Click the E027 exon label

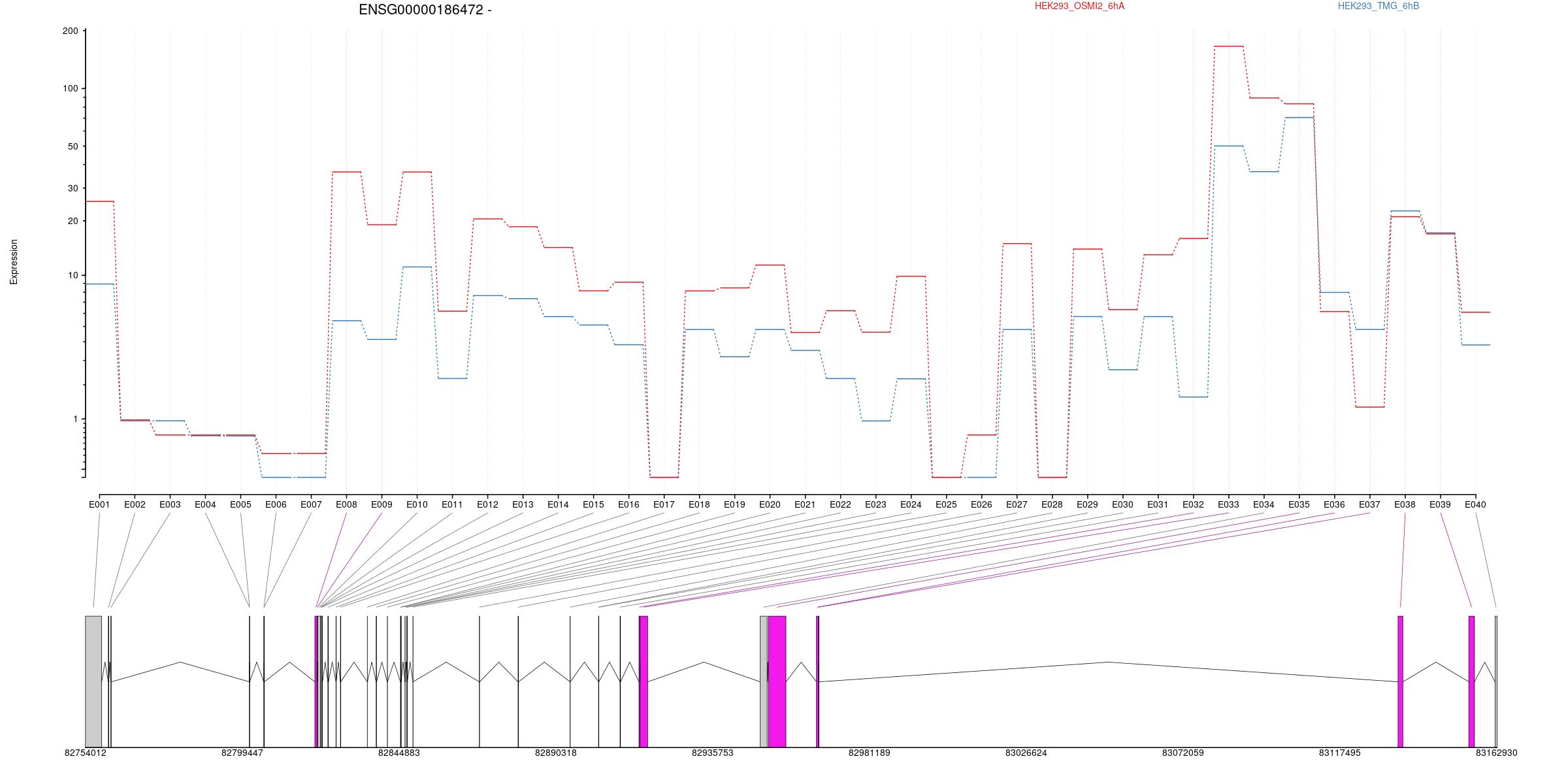coord(1017,504)
